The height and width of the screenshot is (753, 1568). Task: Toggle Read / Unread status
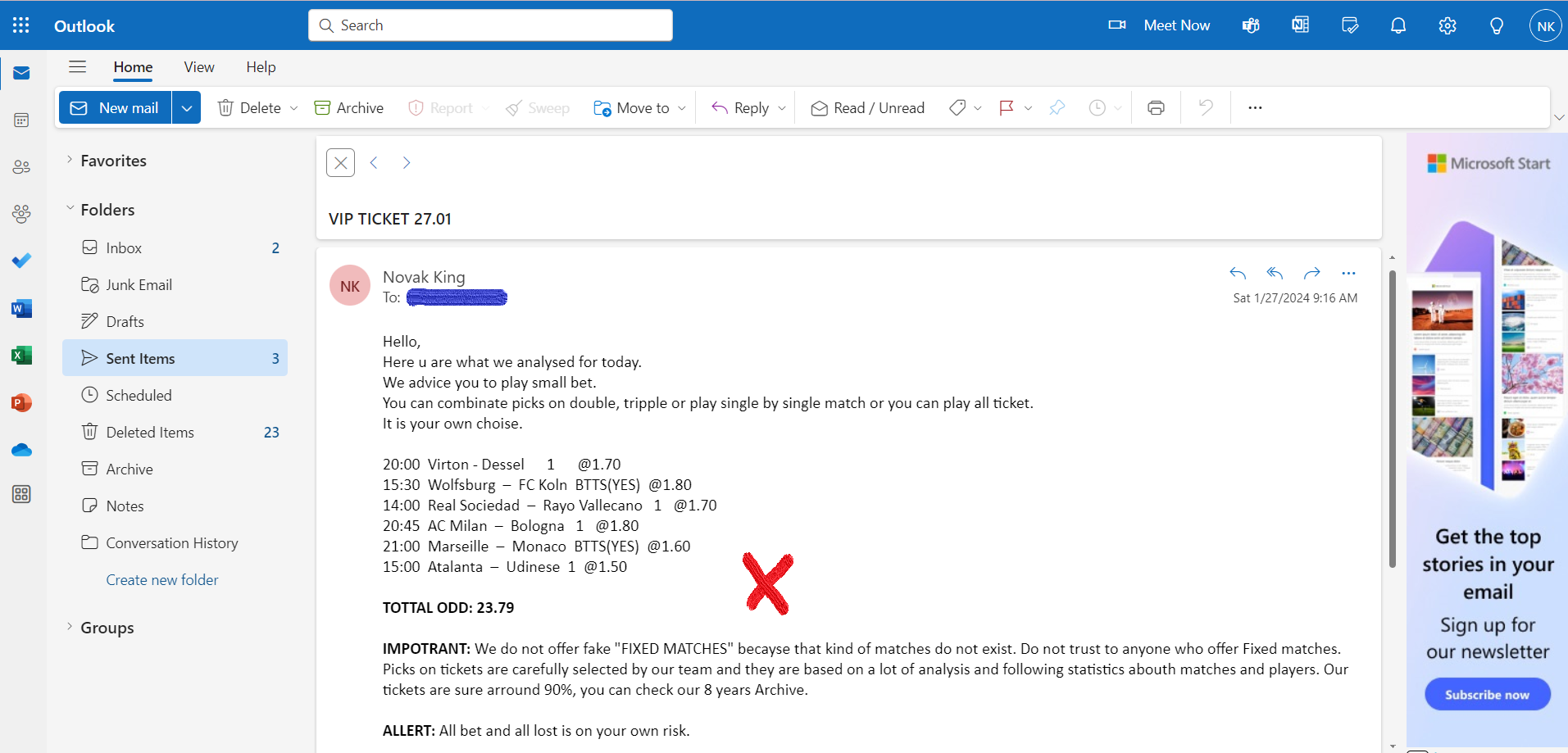point(867,107)
